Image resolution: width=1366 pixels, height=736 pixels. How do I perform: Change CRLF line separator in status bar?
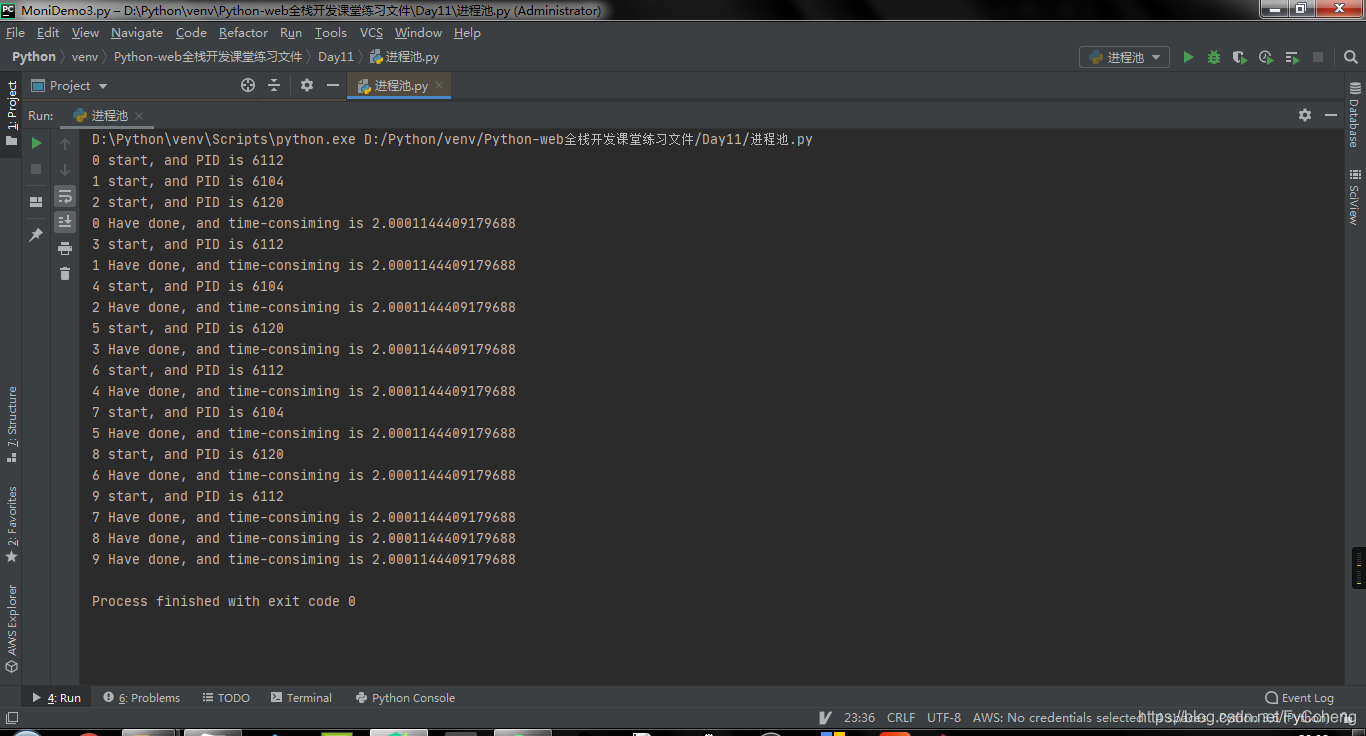coord(901,718)
